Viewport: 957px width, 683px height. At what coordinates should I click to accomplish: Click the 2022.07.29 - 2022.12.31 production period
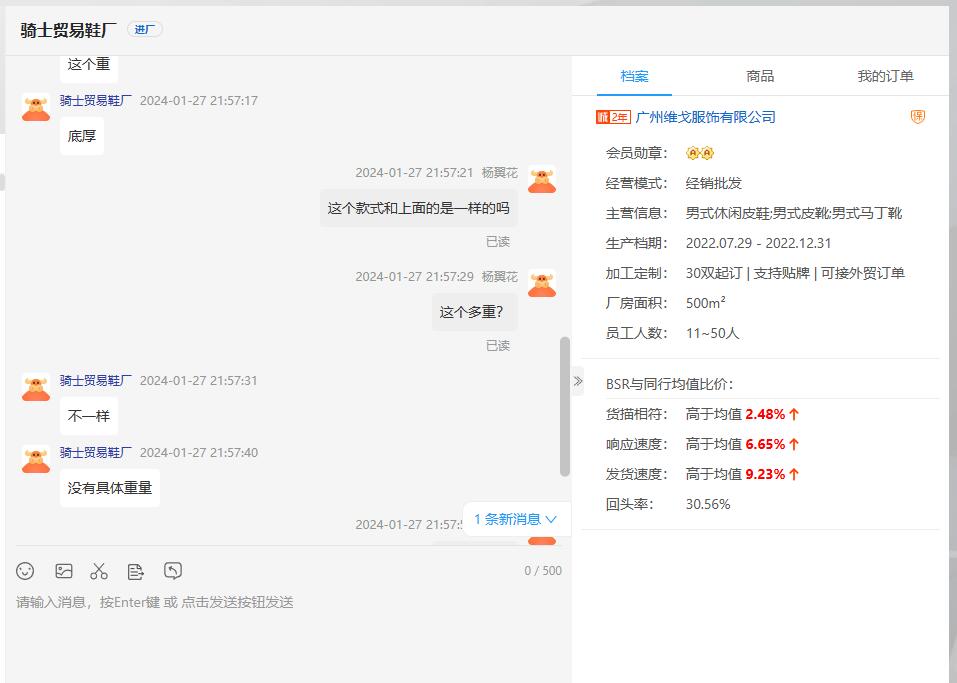[758, 243]
